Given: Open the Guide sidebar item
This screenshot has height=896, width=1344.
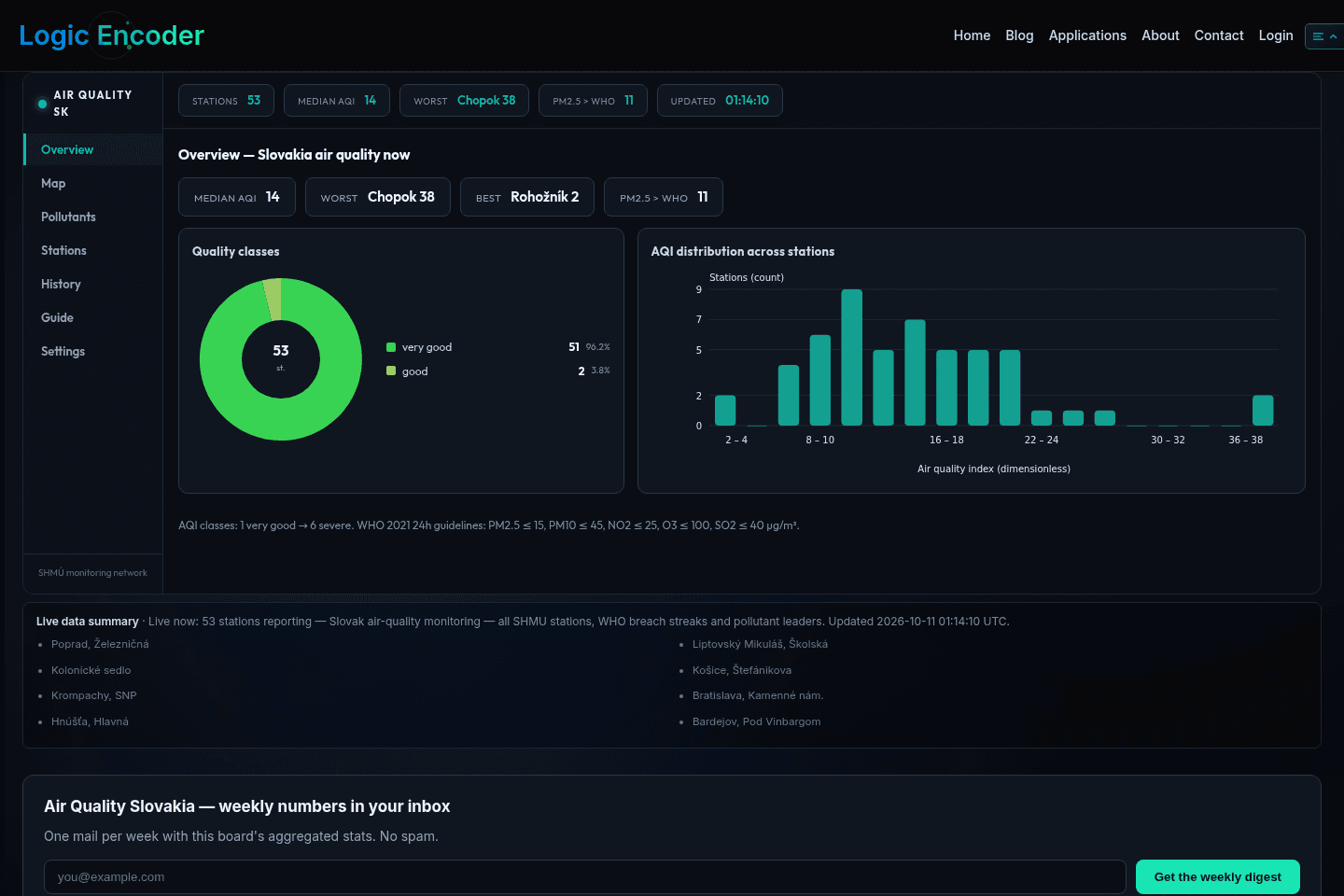Looking at the screenshot, I should click(93, 317).
